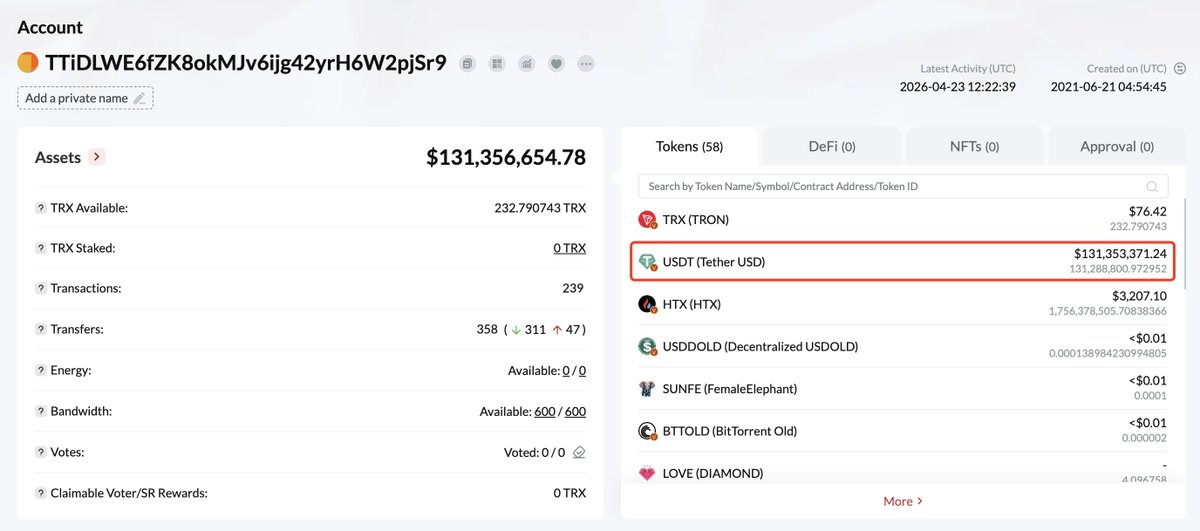Click the transactions count 239
1200x531 pixels.
coord(574,288)
